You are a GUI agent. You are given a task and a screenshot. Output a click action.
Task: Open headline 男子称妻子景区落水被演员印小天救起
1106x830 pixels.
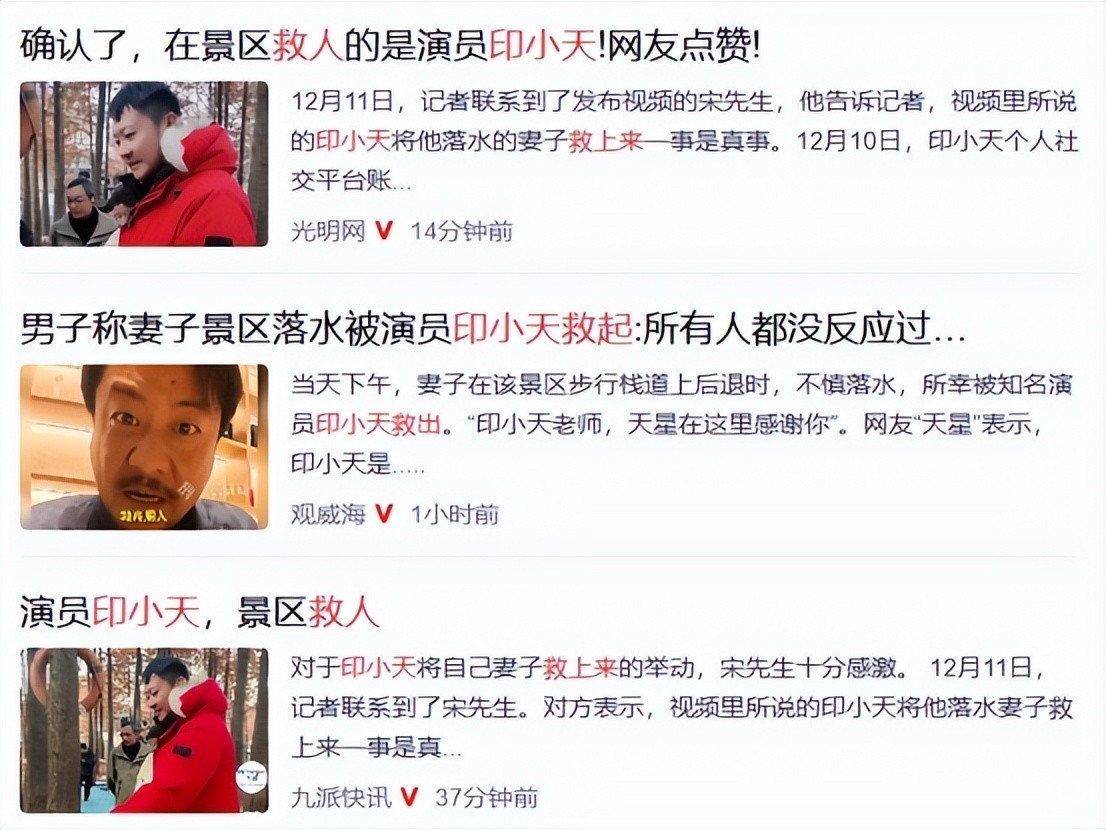(x=492, y=329)
